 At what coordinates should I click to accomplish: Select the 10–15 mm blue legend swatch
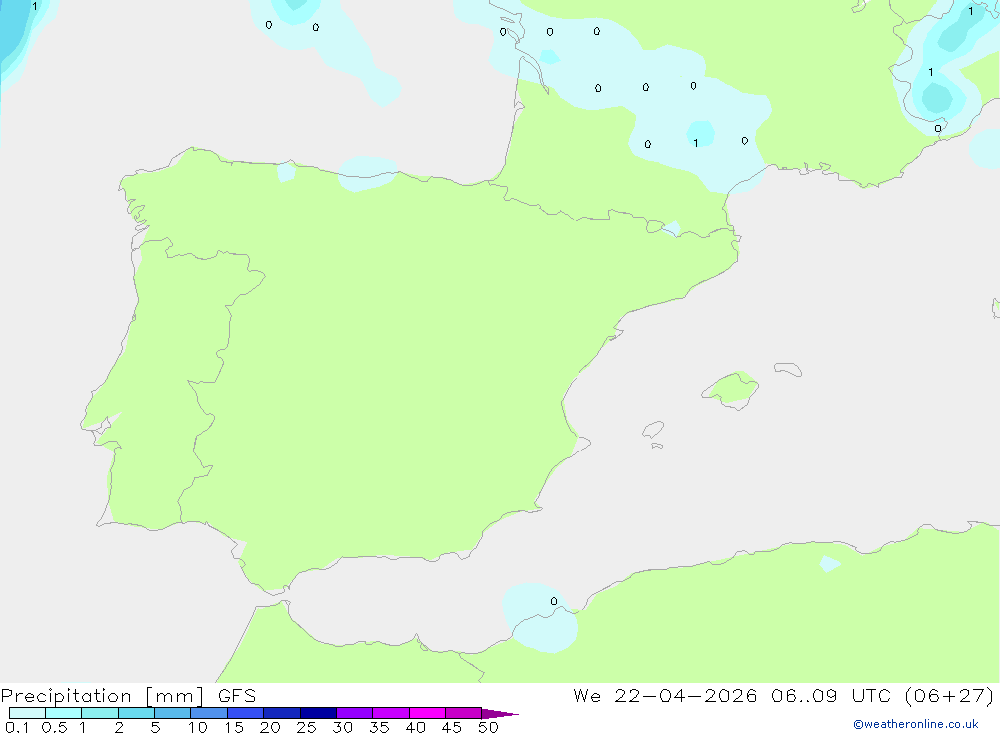[209, 713]
